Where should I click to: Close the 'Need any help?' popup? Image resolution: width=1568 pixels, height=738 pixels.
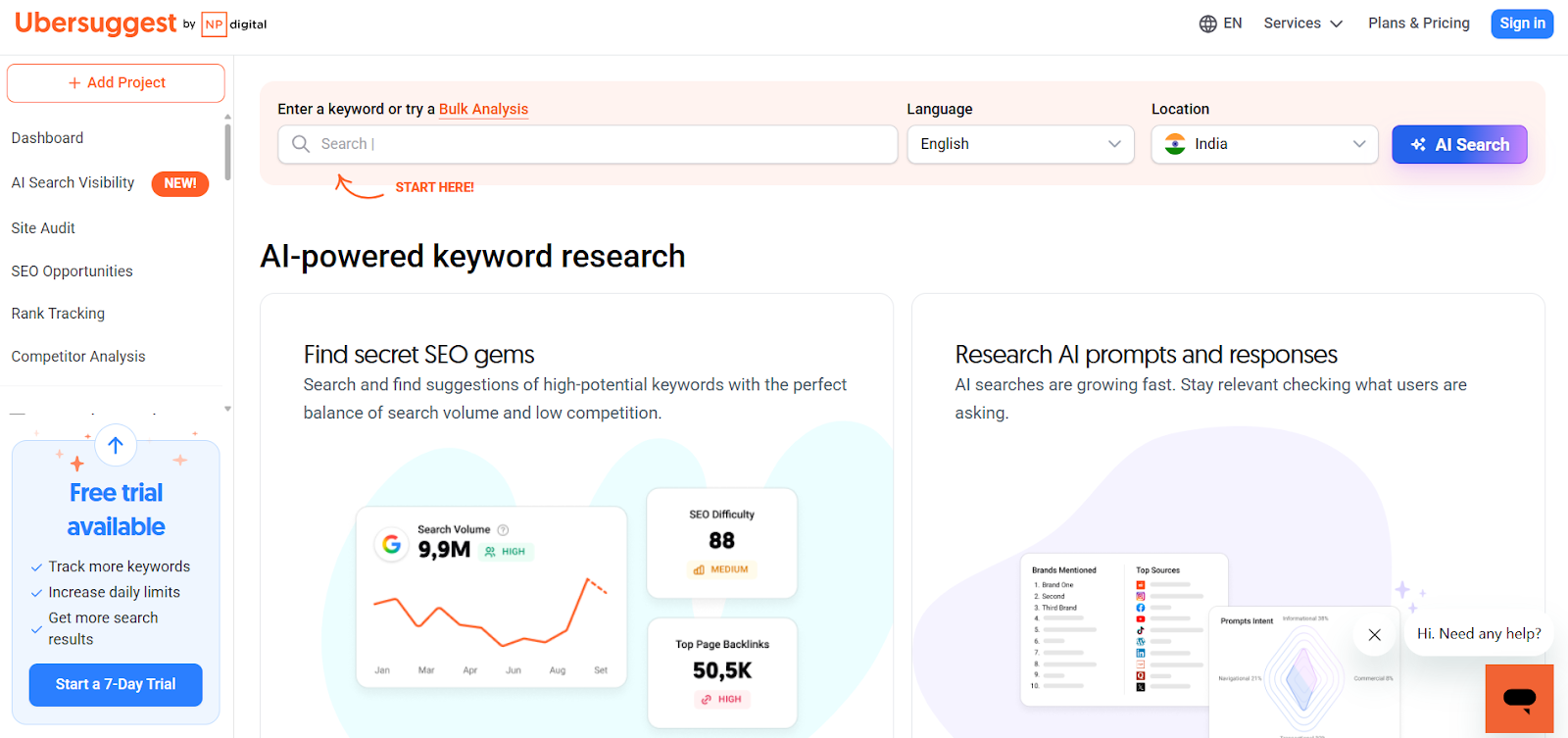pos(1375,635)
